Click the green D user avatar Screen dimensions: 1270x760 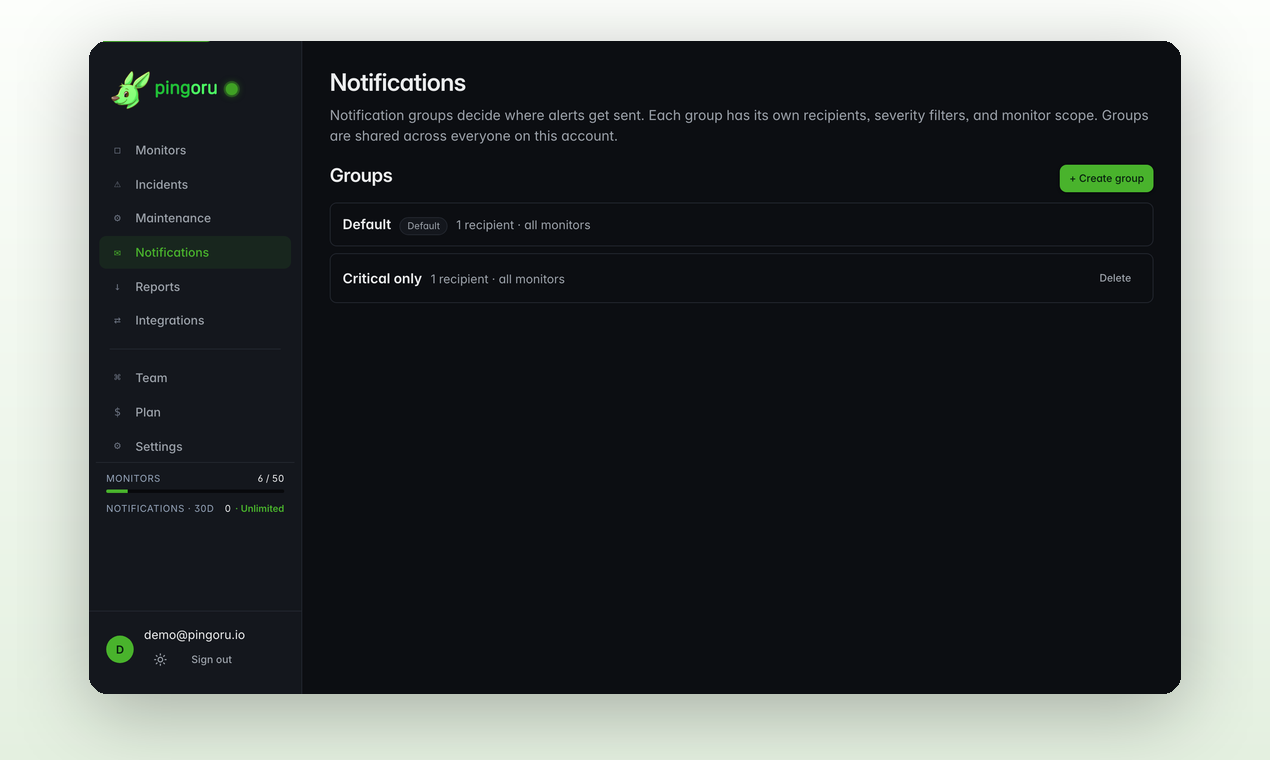[x=120, y=649]
